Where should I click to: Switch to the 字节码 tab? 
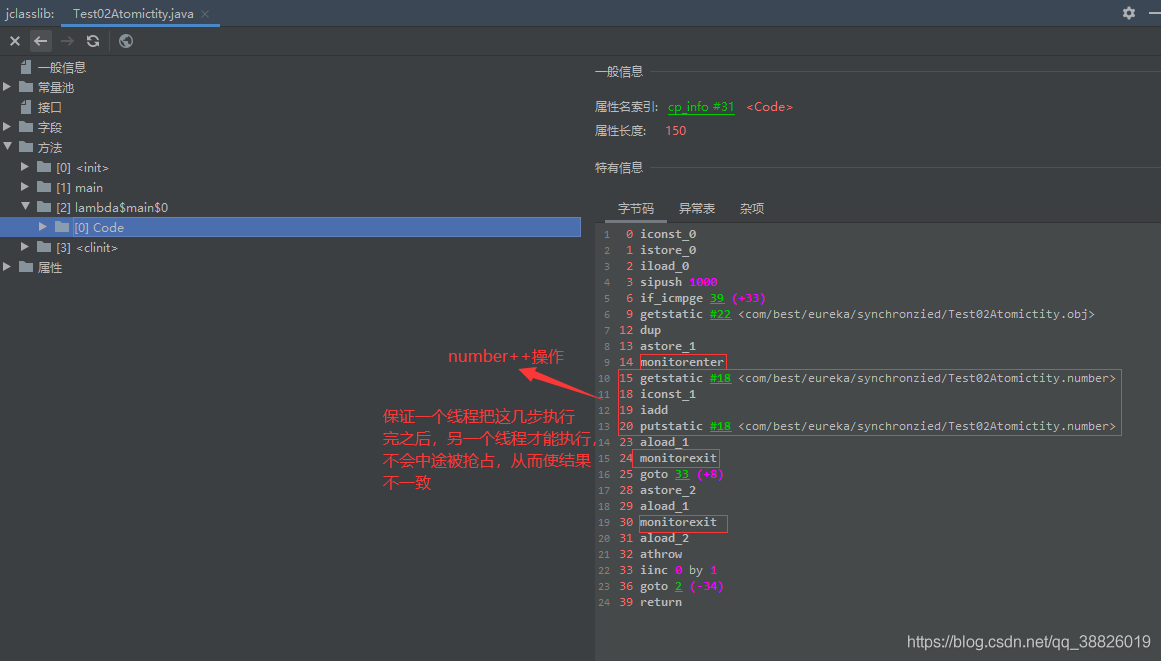[x=636, y=209]
